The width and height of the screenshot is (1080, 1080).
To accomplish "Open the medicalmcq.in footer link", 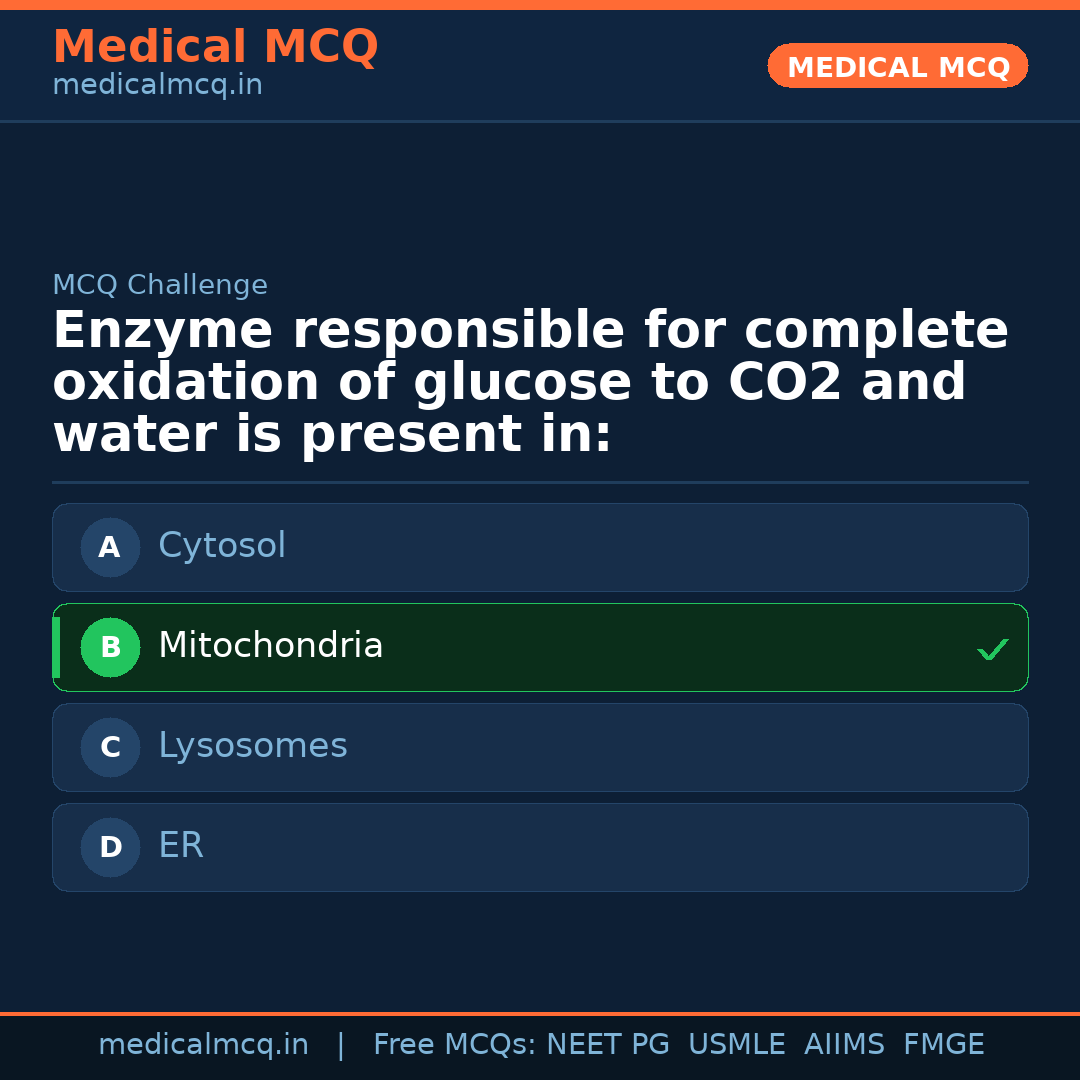I will 203,1045.
